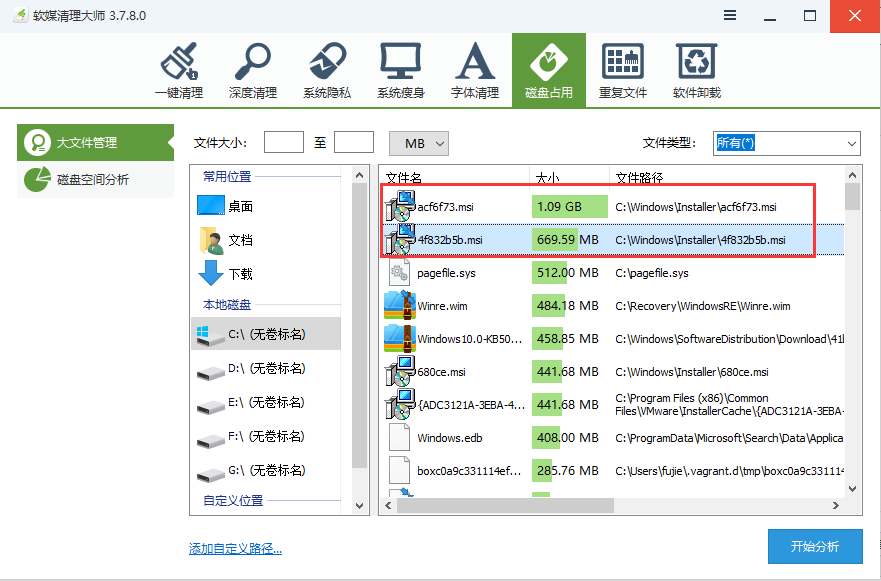Click the file list horizontal scrollbar thumb
Screen dimensions: 881x581
coord(505,506)
